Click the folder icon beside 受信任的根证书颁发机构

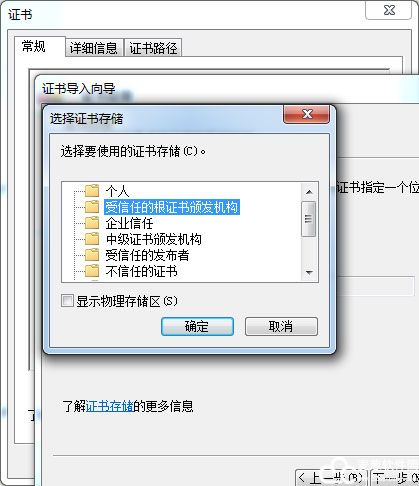point(92,207)
